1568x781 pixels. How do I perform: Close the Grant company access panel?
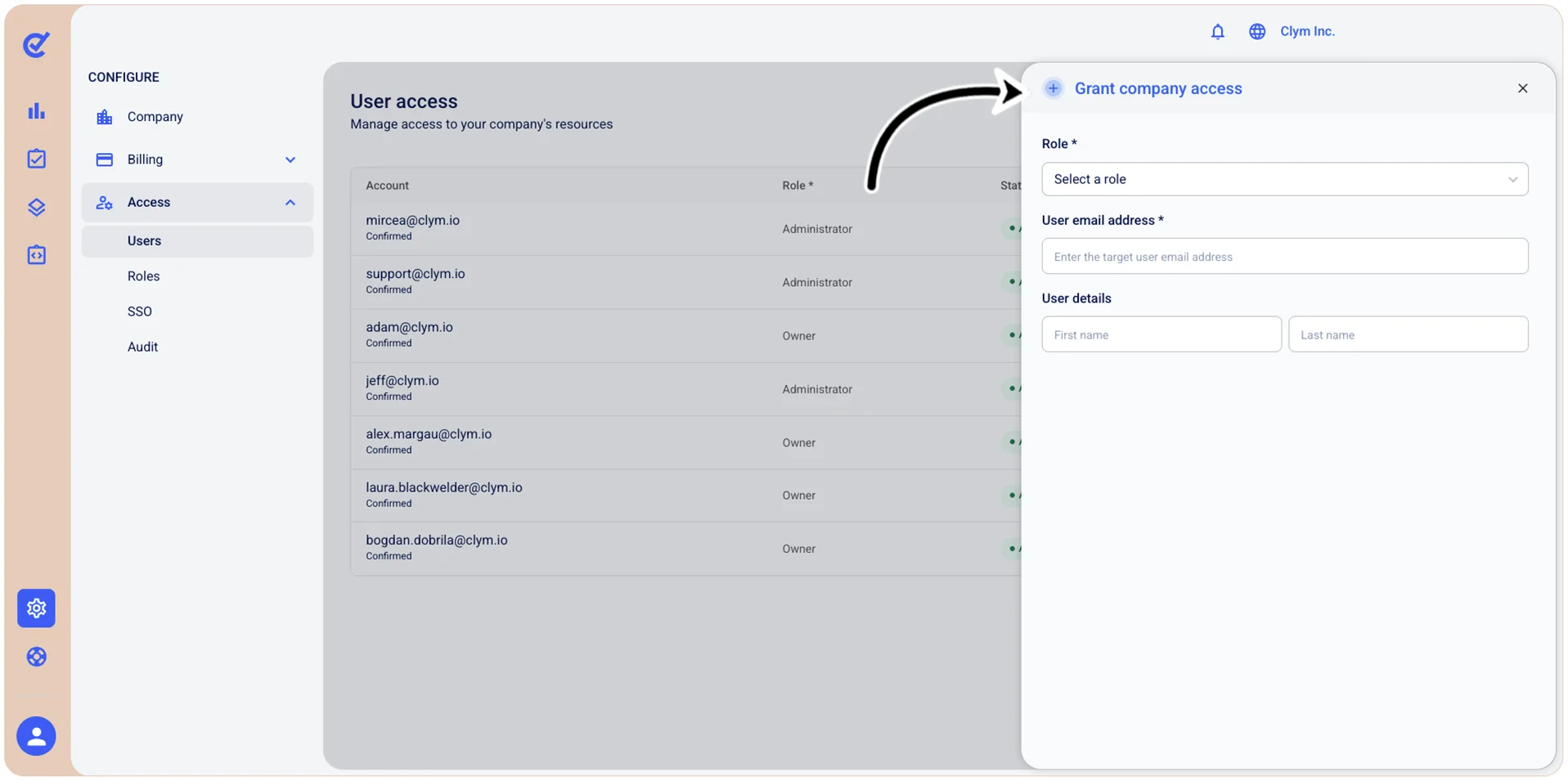tap(1522, 88)
